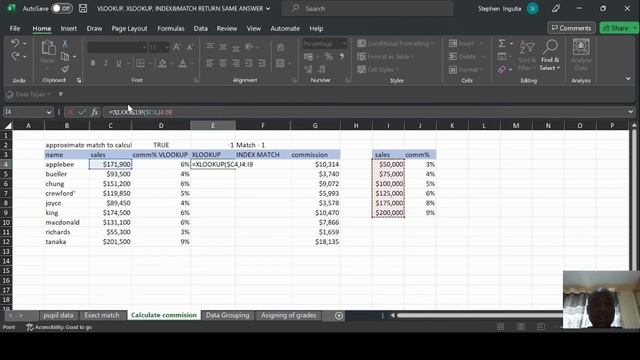Click the Wrap Text icon
The image size is (640, 360).
(280, 47)
